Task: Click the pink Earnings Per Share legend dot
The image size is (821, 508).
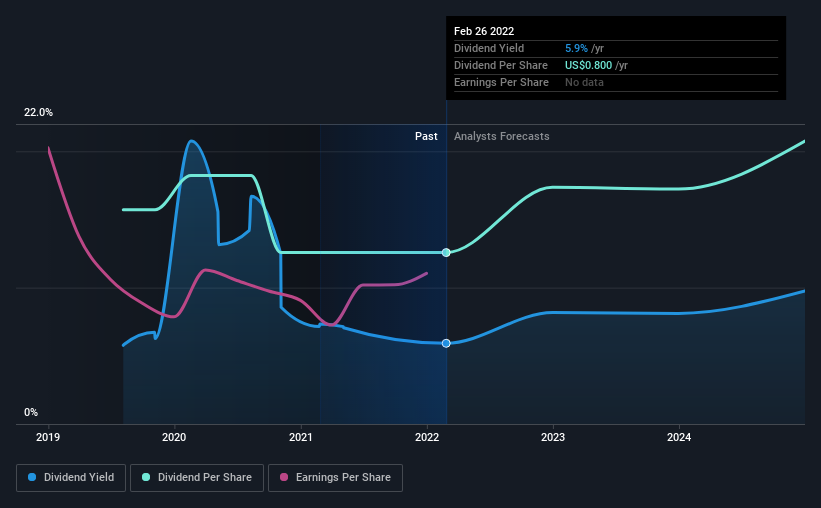Action: pos(284,477)
